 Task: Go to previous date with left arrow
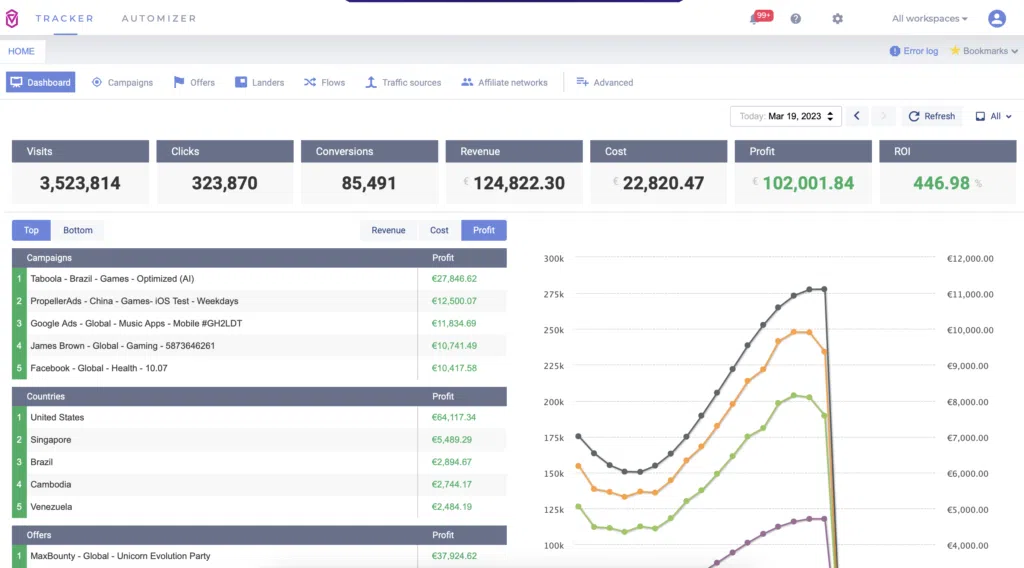tap(857, 116)
